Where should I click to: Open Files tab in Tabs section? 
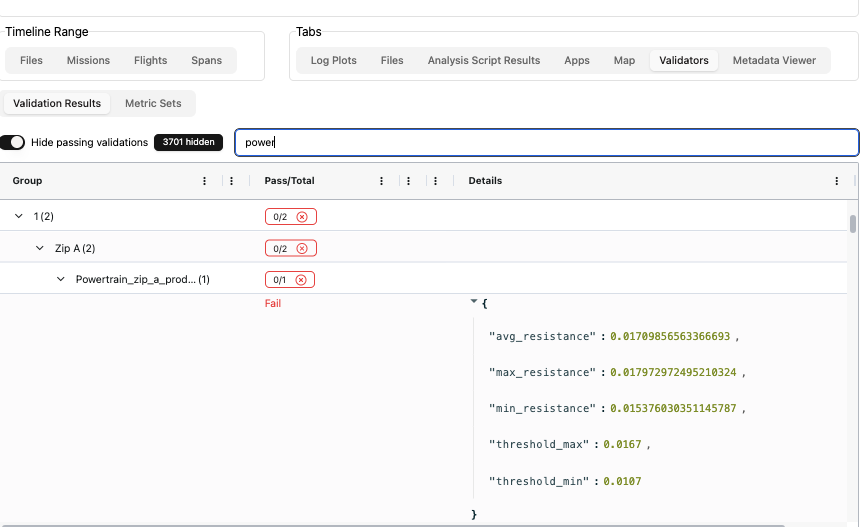[x=392, y=61]
